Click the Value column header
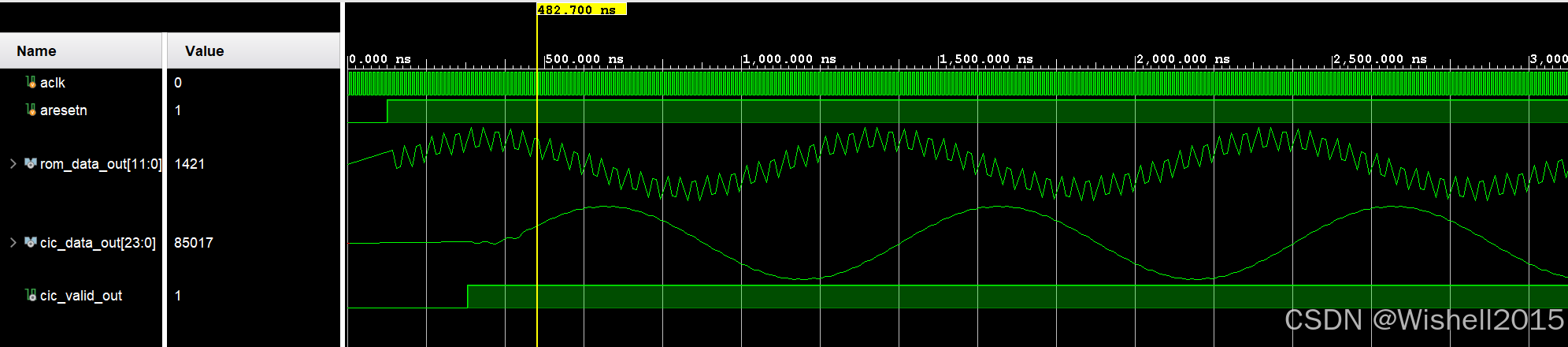 (254, 50)
